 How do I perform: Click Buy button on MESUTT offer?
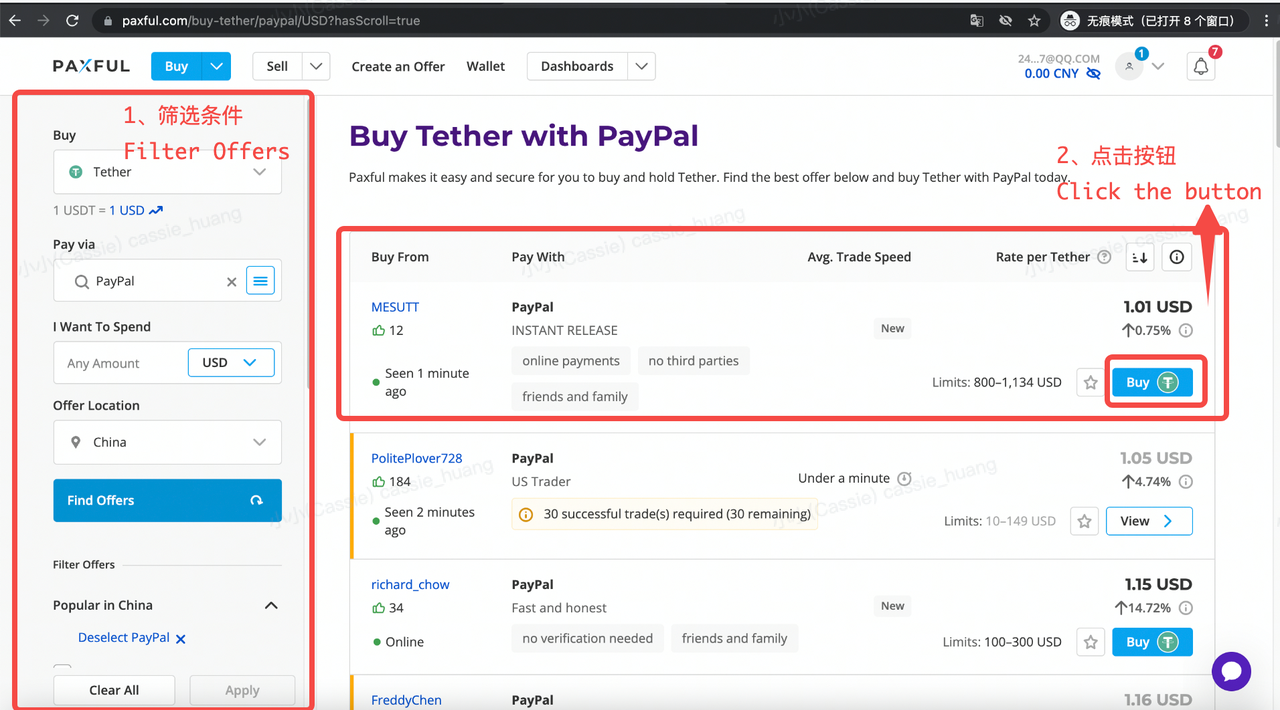pos(1152,382)
